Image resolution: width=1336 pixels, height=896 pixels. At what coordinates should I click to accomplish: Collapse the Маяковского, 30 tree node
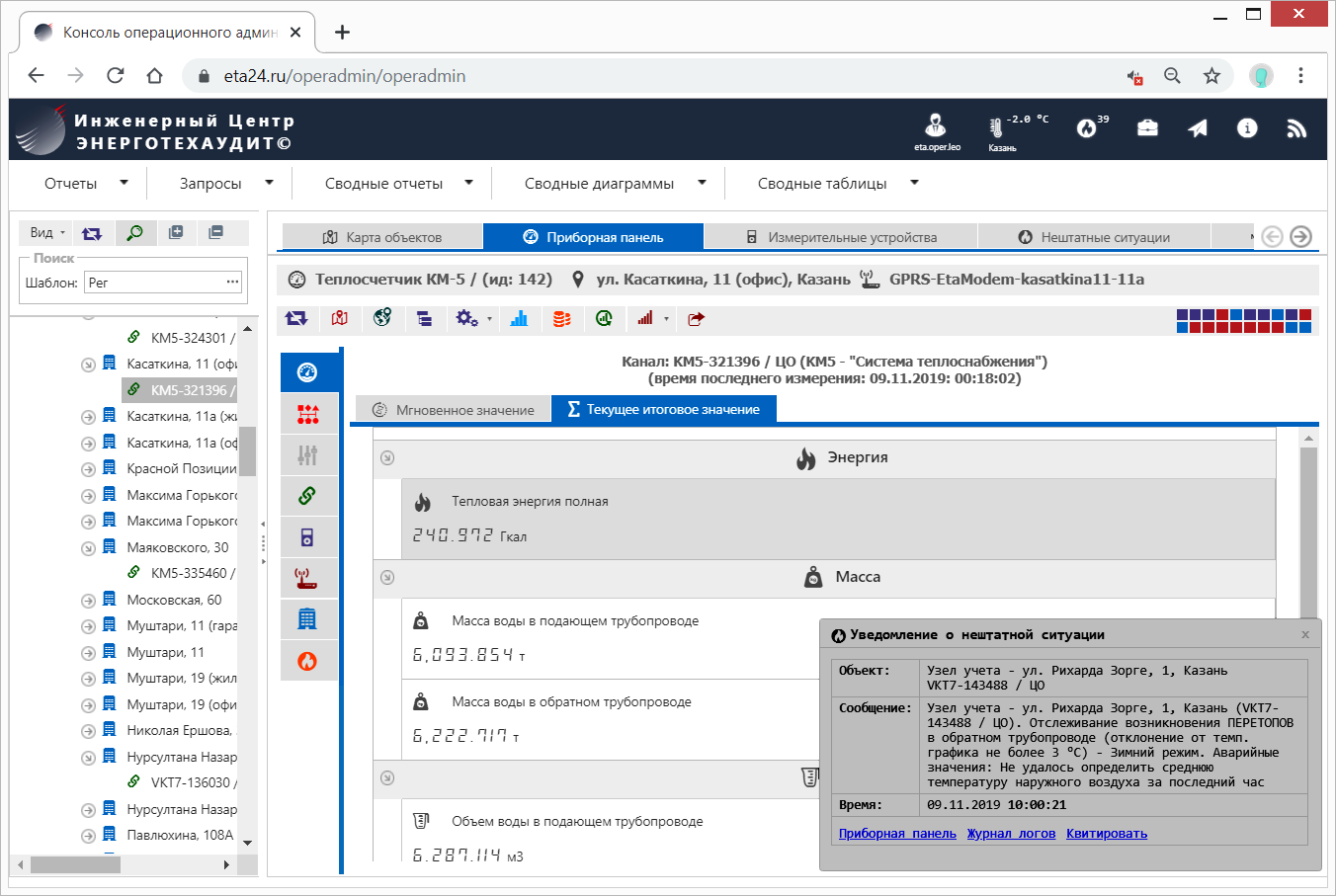coord(88,547)
